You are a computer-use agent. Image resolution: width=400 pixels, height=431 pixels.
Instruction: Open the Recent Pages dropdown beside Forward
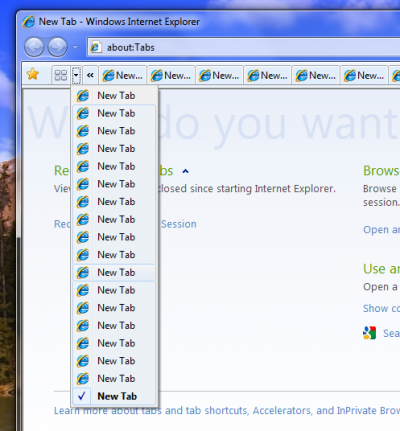tap(75, 47)
